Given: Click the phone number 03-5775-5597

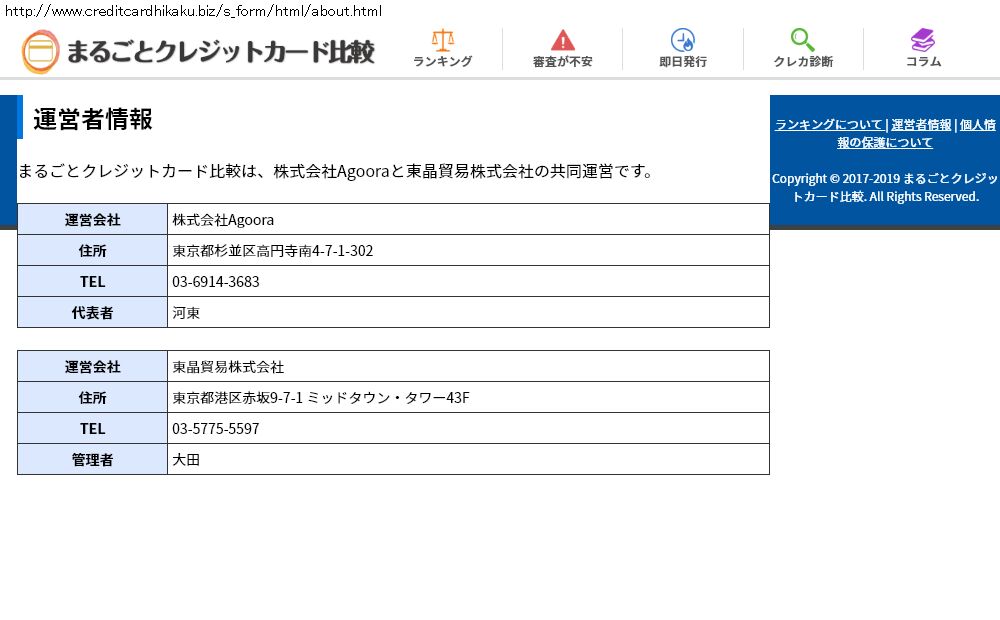Looking at the screenshot, I should tap(216, 429).
